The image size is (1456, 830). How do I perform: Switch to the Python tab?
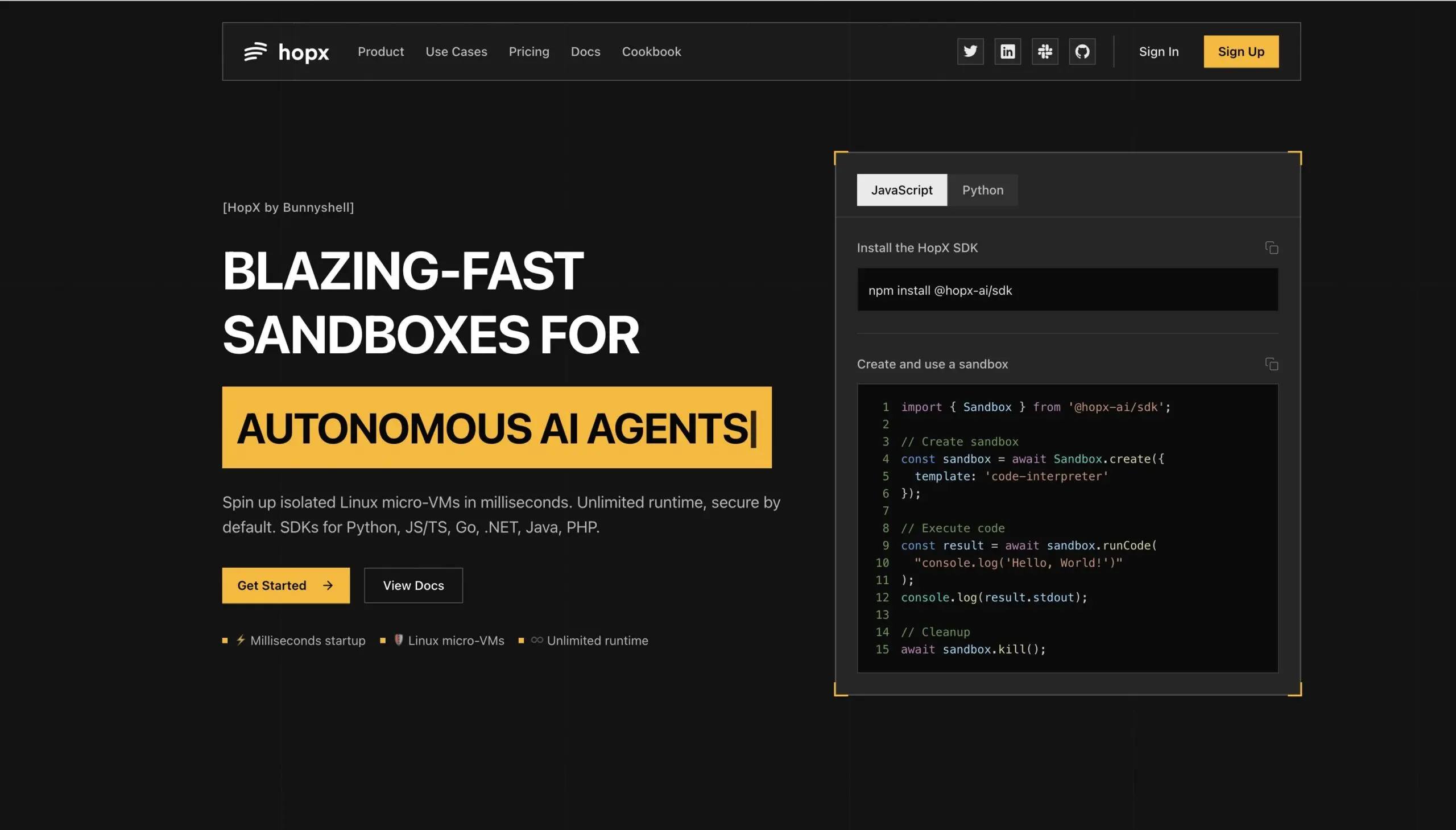click(982, 190)
